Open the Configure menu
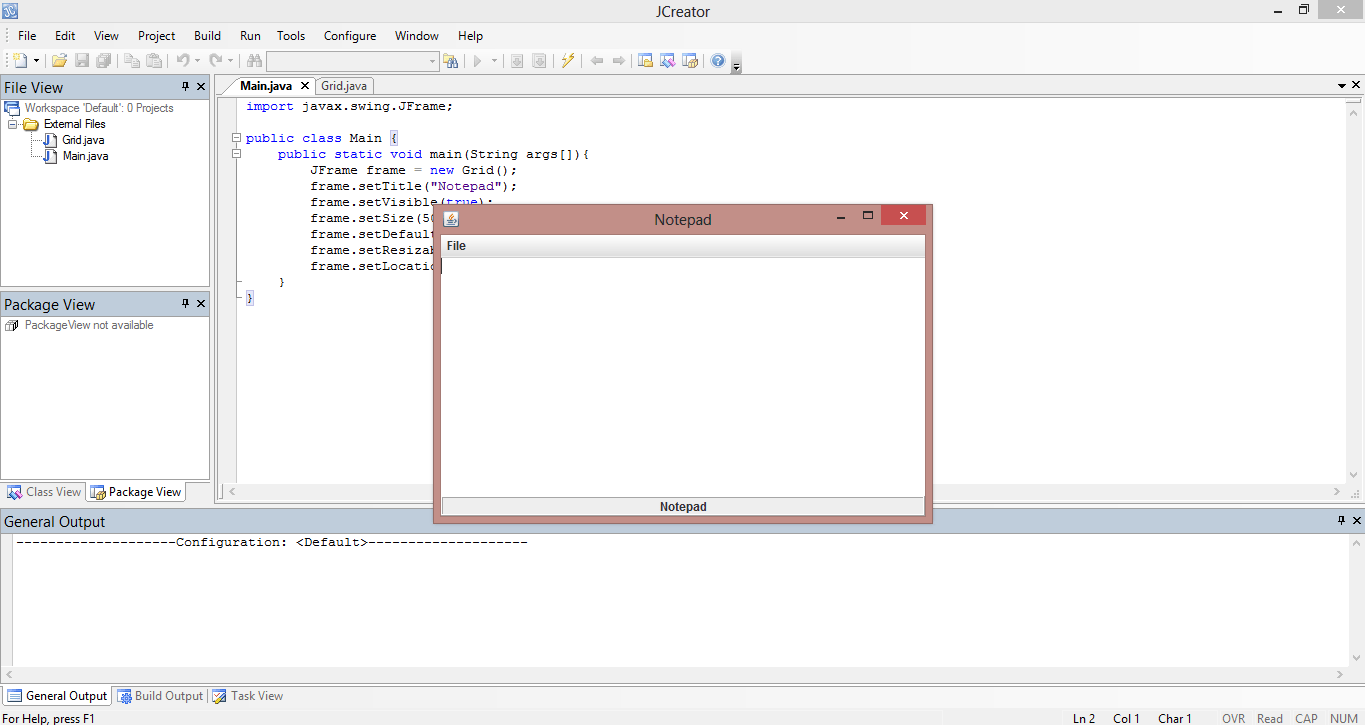The image size is (1365, 725). pyautogui.click(x=350, y=36)
